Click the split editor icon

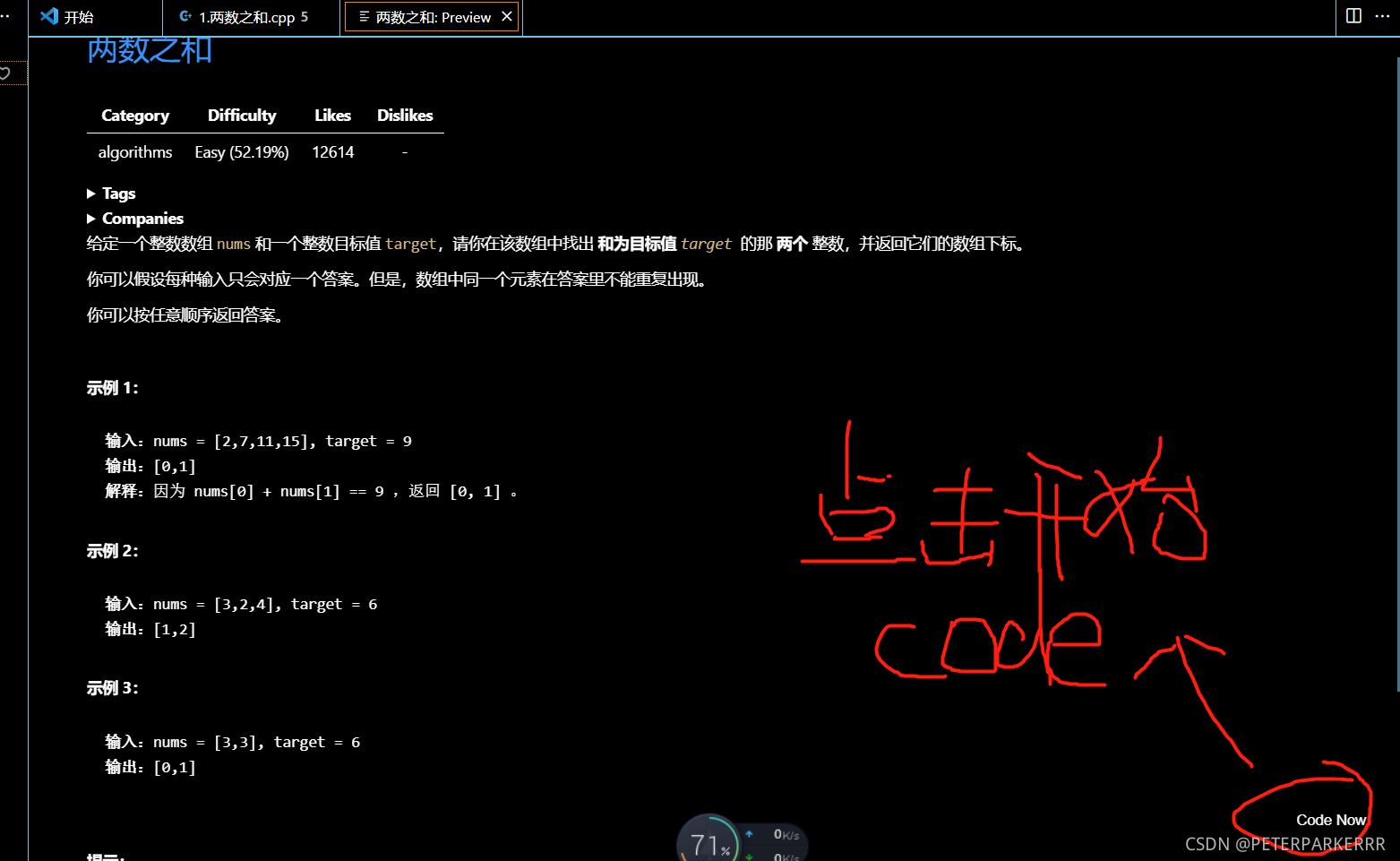(x=1354, y=16)
